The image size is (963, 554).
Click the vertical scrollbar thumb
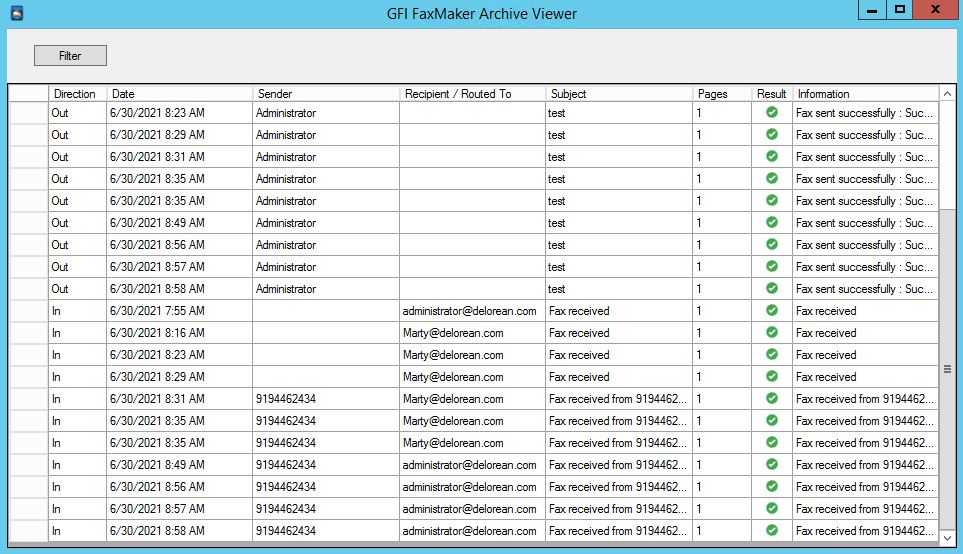pyautogui.click(x=947, y=369)
